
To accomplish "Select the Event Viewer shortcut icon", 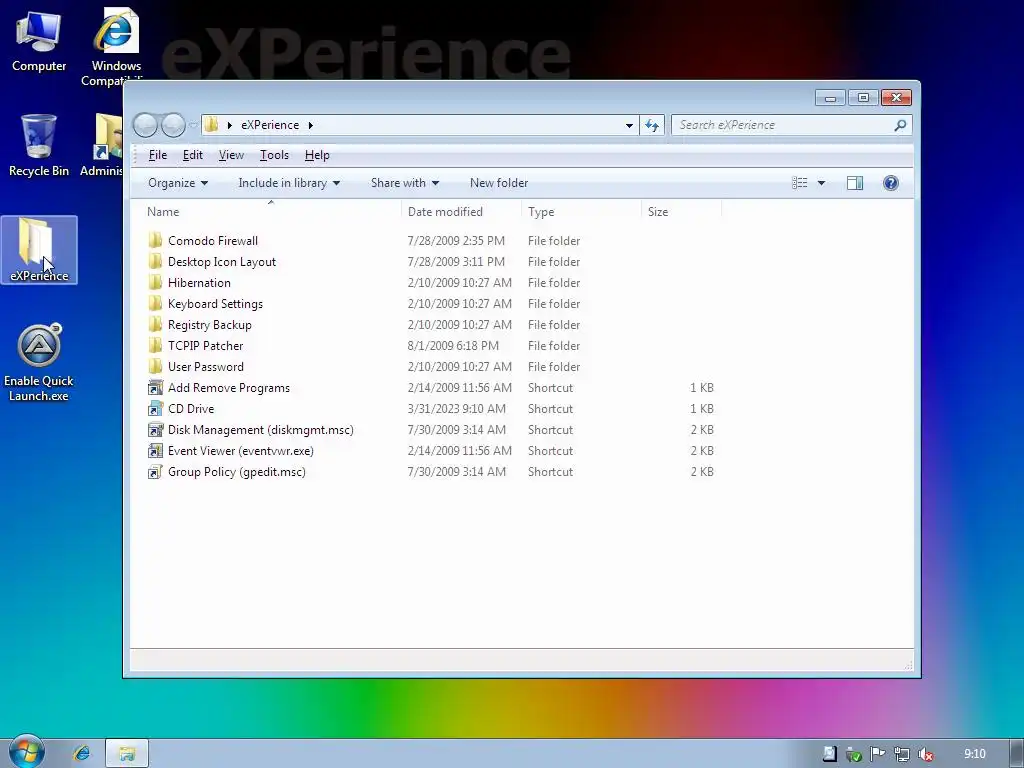I will point(155,451).
